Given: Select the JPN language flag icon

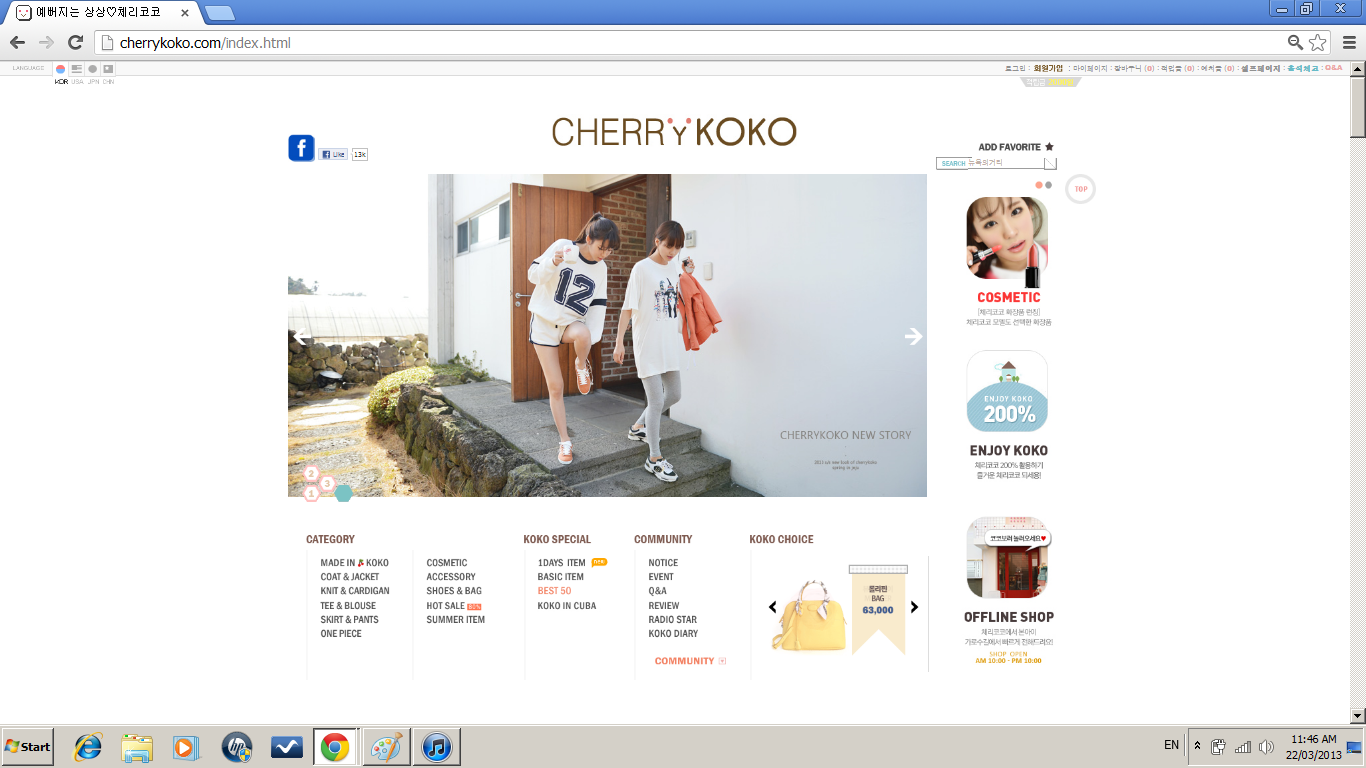Looking at the screenshot, I should tap(92, 69).
